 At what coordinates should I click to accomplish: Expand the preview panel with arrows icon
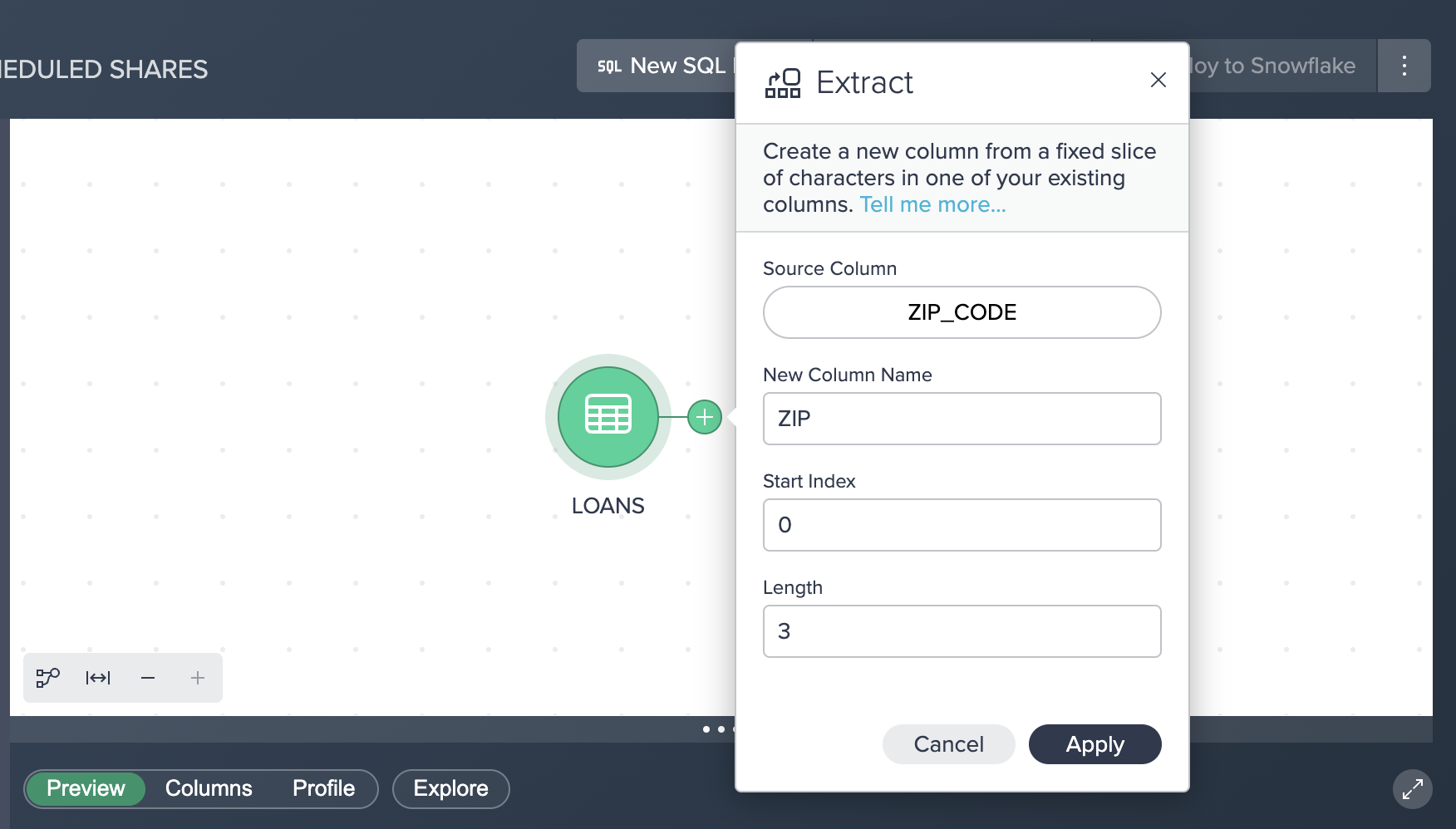tap(1412, 789)
